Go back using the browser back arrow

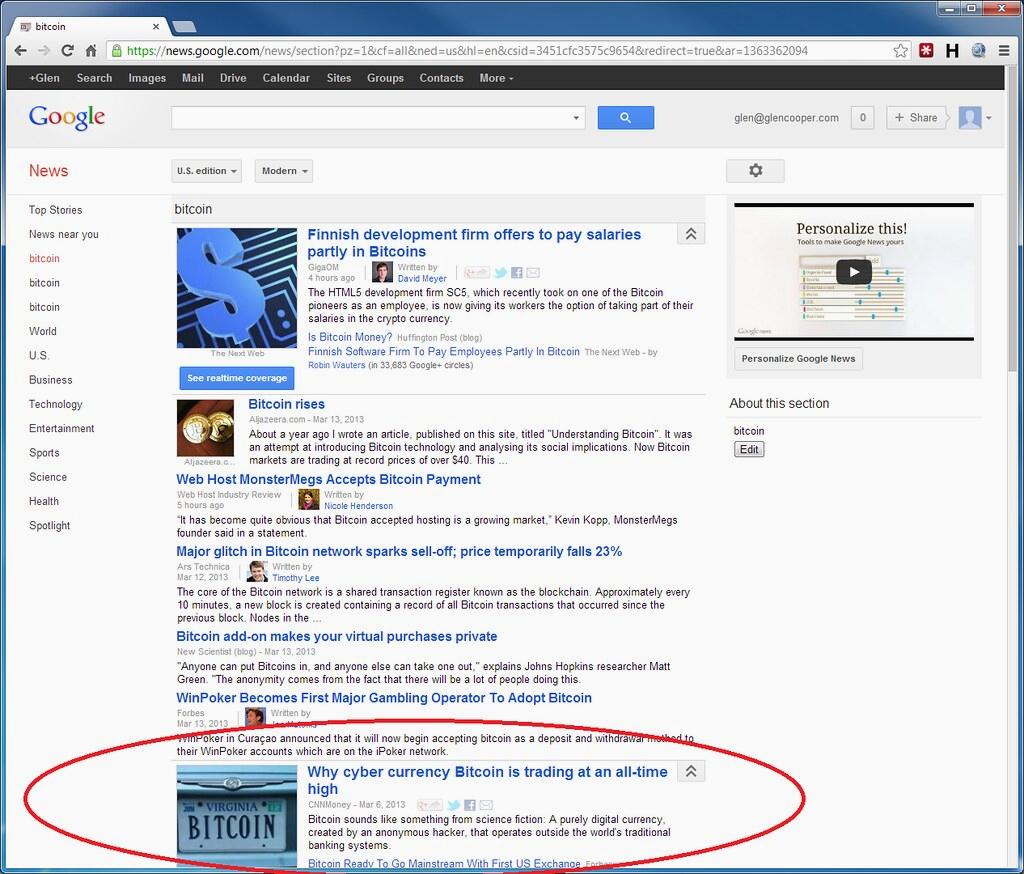pos(20,51)
